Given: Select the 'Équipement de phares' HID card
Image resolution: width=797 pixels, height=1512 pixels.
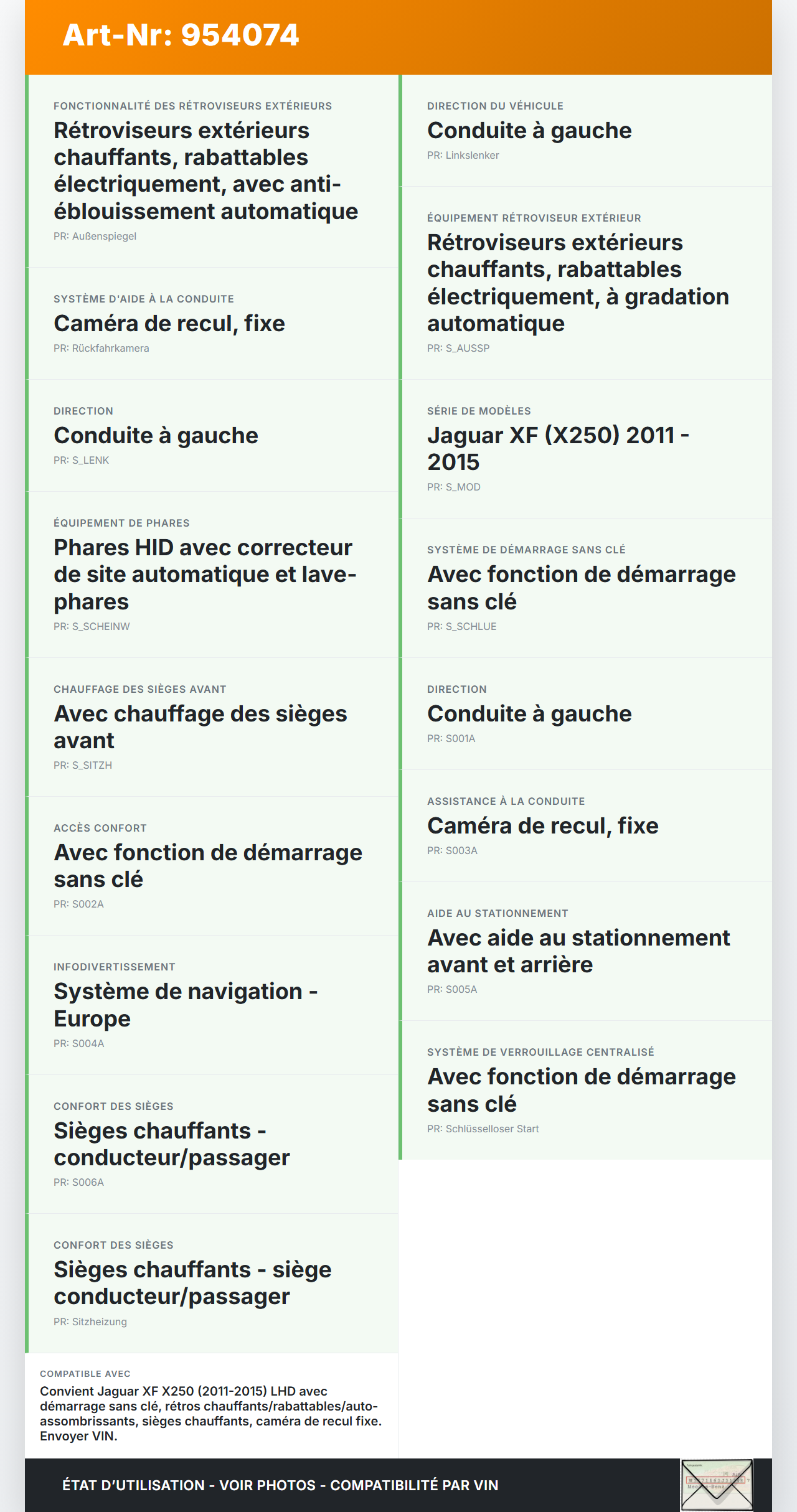Looking at the screenshot, I should click(212, 575).
